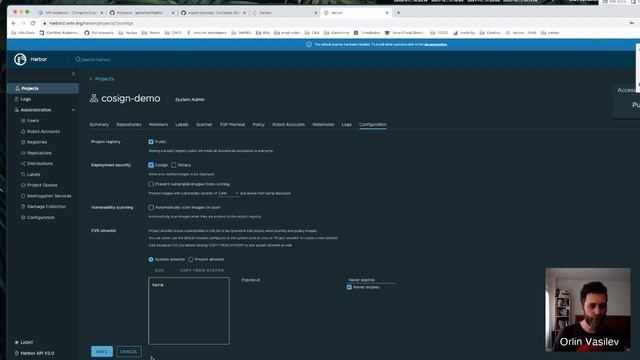
Task: Switch to the Scanner tab
Action: pos(204,124)
